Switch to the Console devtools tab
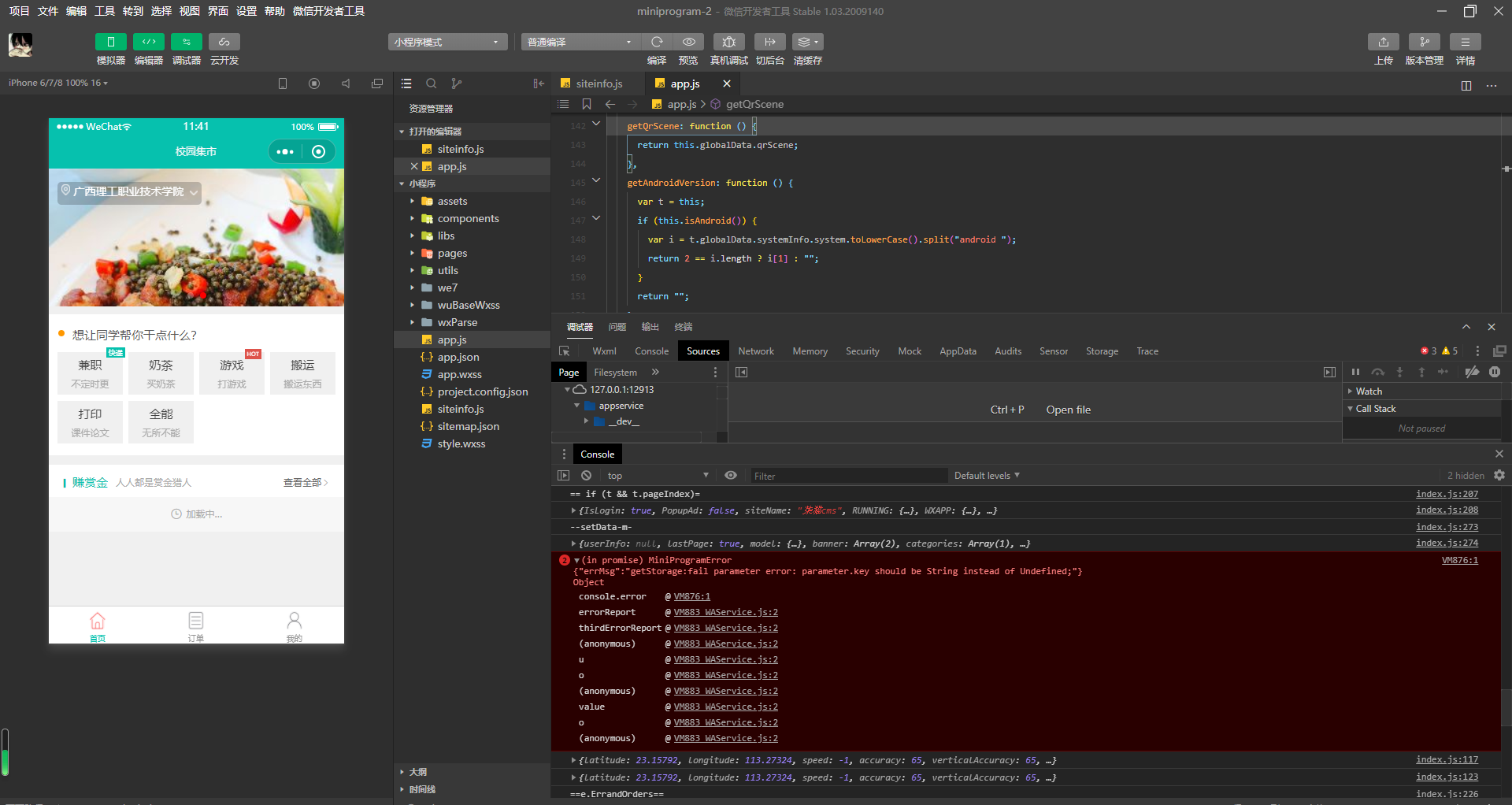 coord(651,351)
